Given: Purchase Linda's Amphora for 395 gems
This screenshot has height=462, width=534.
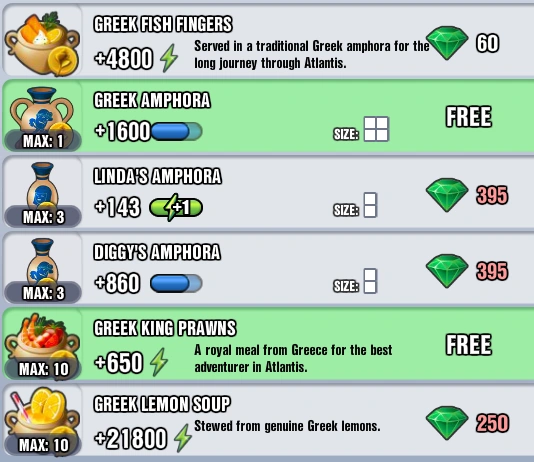Looking at the screenshot, I should tap(467, 195).
